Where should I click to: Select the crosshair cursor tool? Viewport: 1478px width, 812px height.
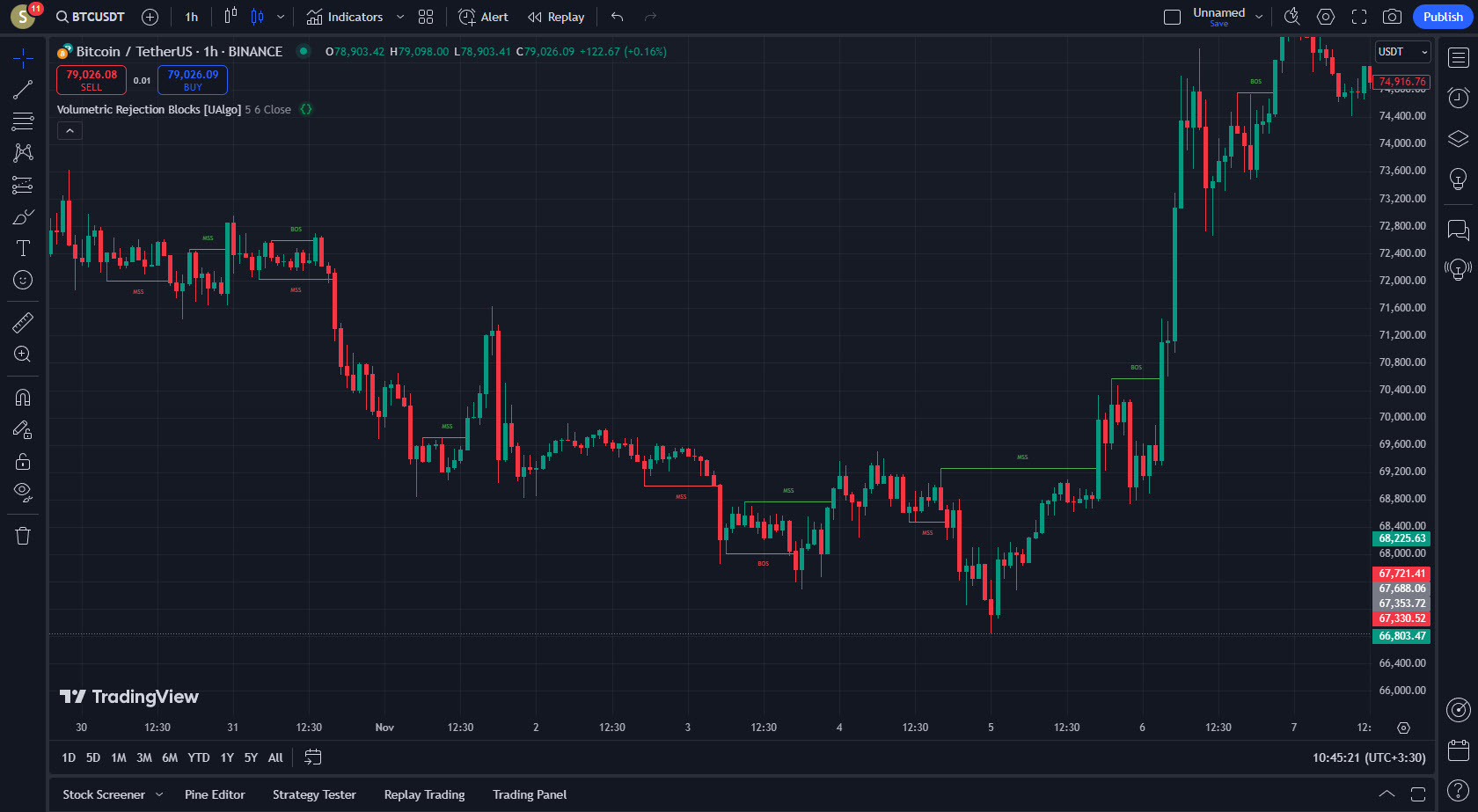pos(23,58)
